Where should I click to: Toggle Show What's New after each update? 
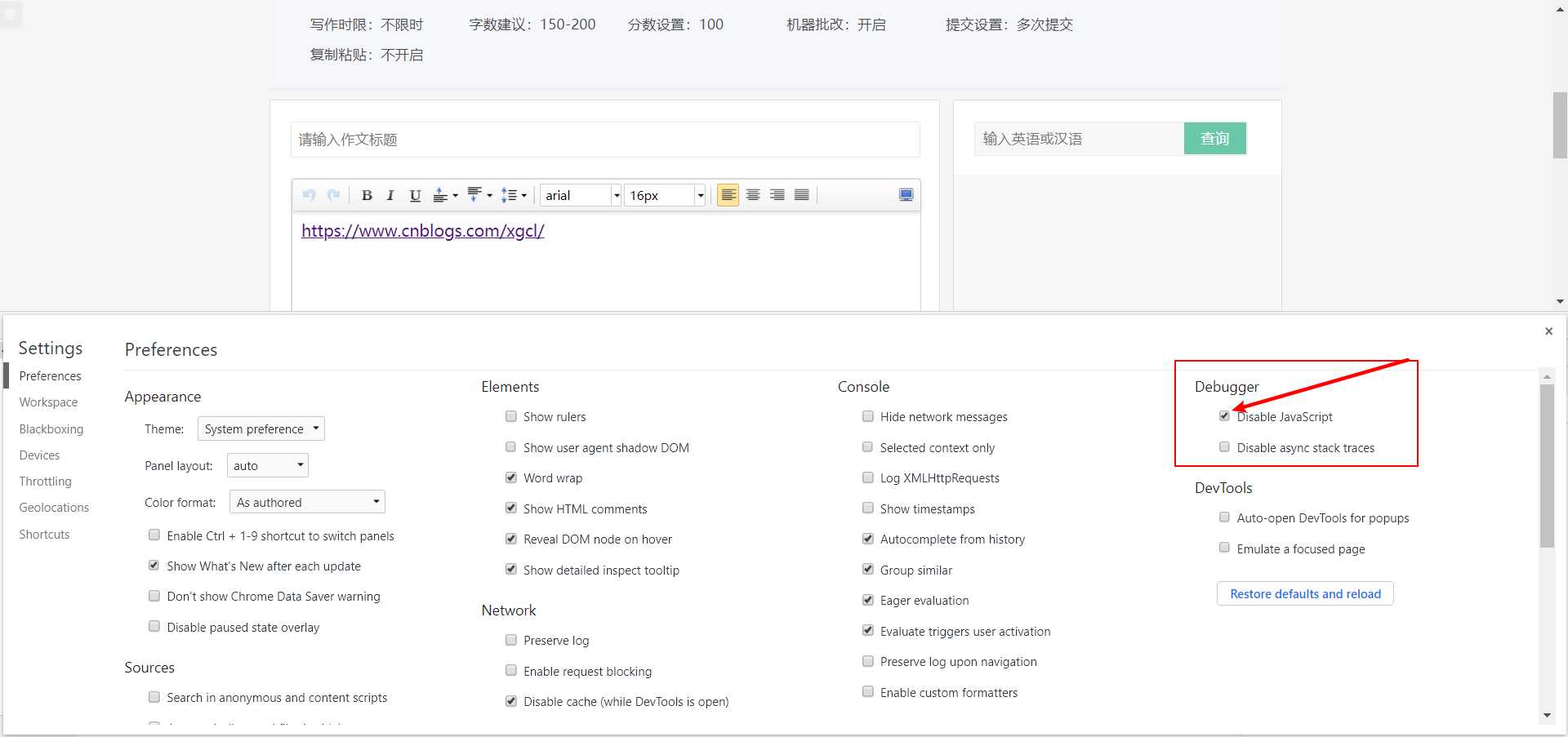(154, 566)
